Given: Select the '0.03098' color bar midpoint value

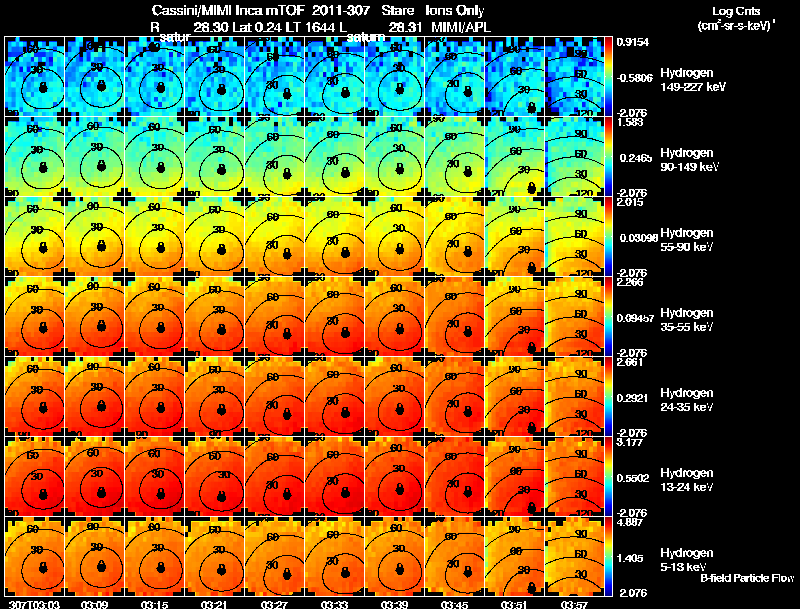Looking at the screenshot, I should [x=637, y=238].
